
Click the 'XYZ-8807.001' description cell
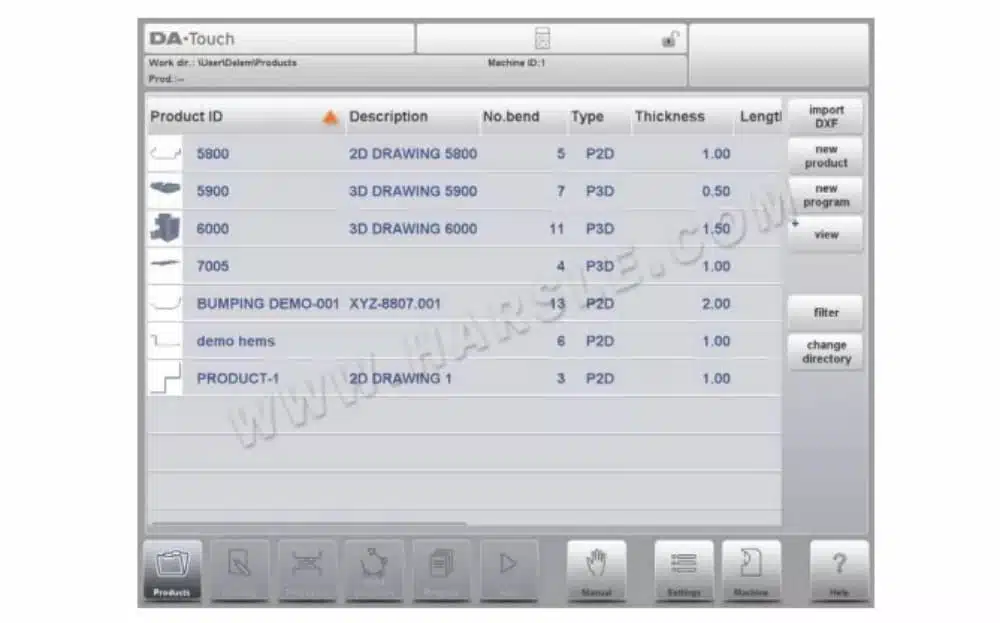pyautogui.click(x=395, y=304)
